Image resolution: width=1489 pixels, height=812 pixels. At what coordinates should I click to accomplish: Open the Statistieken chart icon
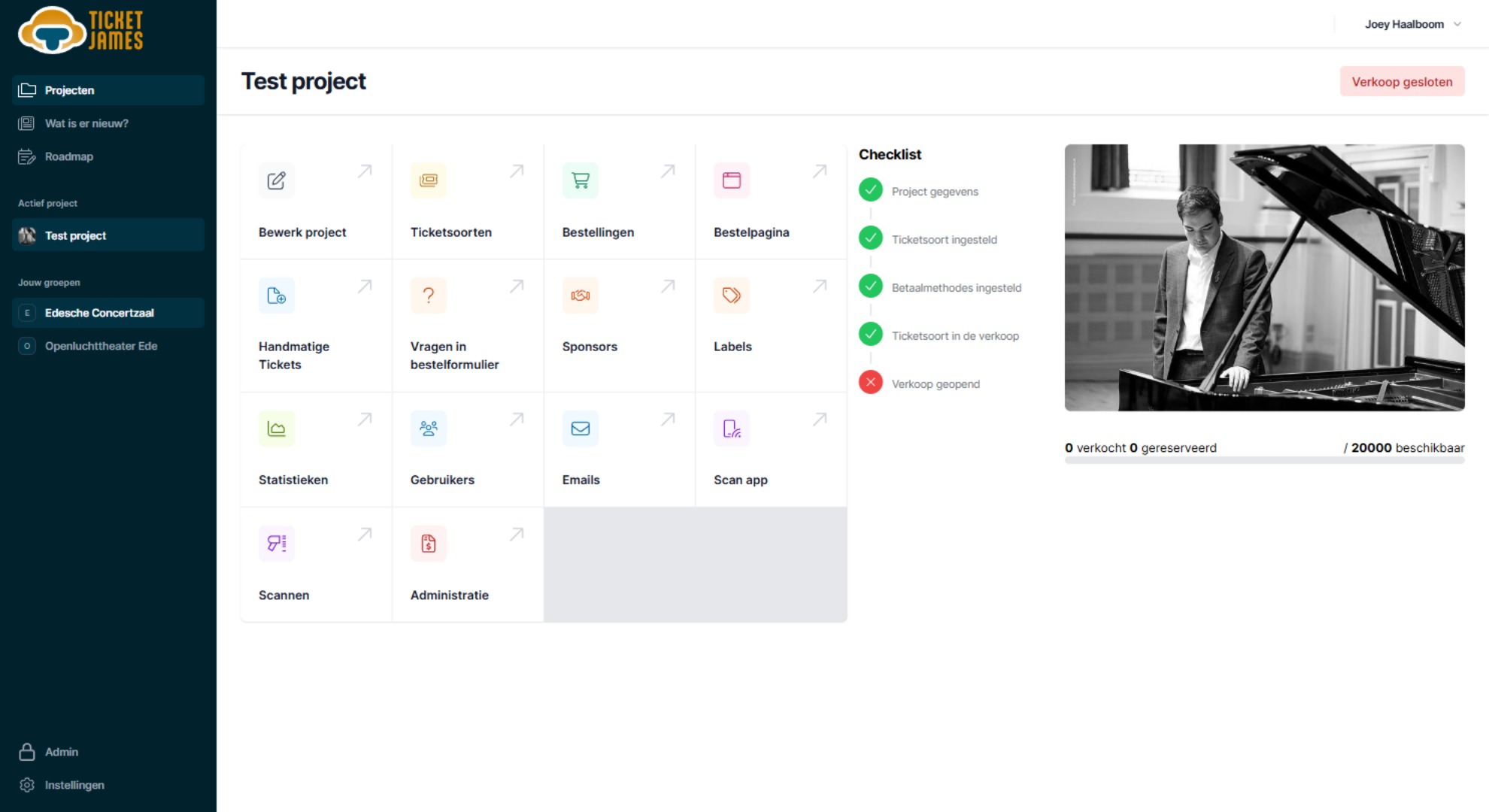(x=277, y=429)
